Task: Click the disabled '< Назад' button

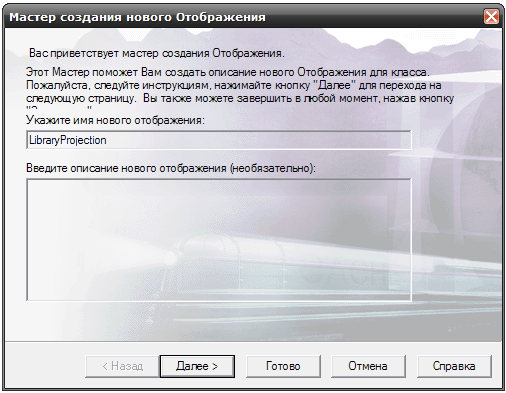Action: point(122,366)
